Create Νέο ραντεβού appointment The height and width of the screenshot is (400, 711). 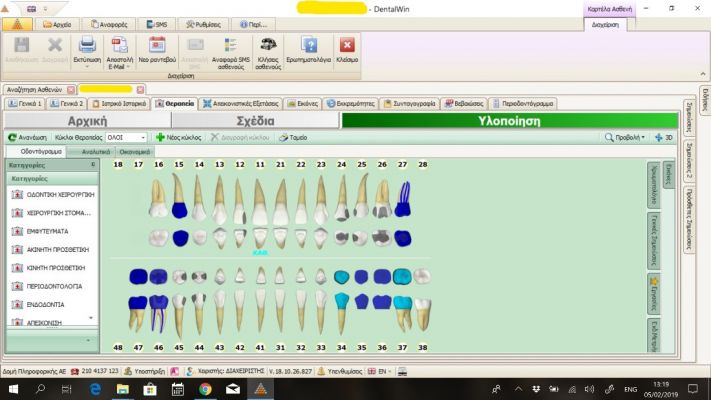pyautogui.click(x=157, y=50)
